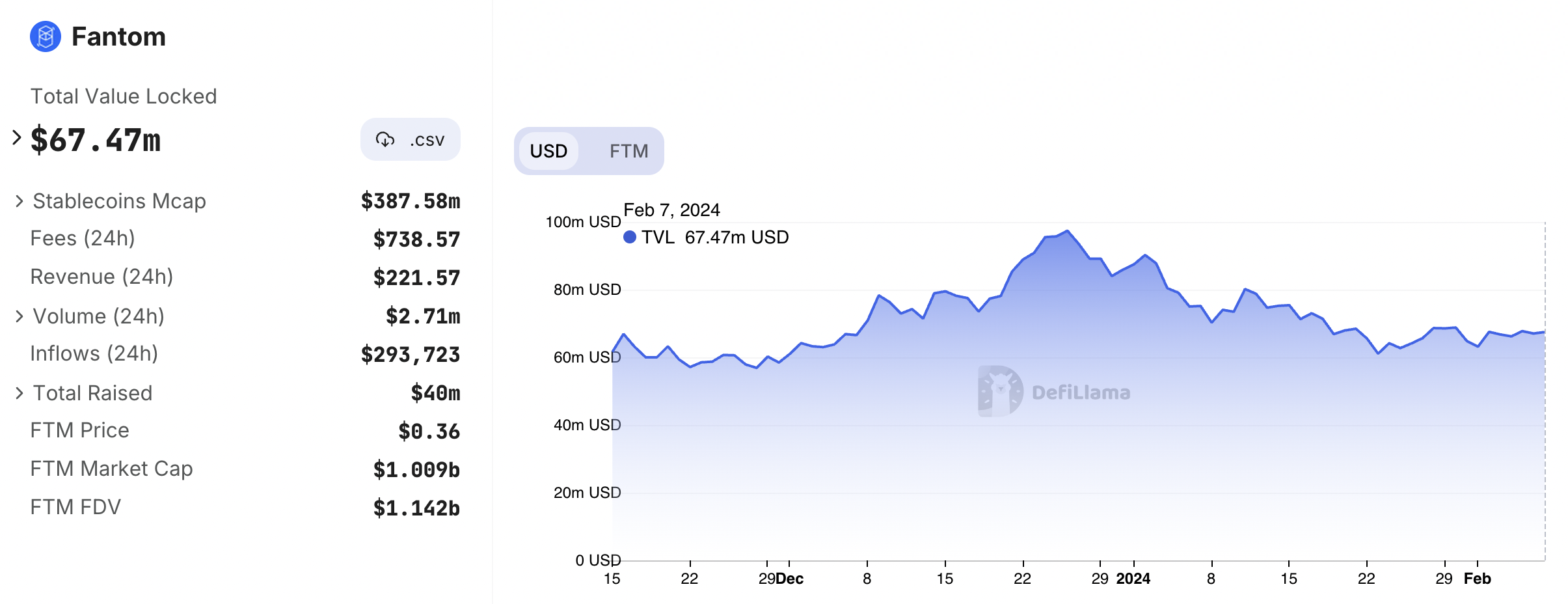Click the Fantom logo icon
The image size is (1568, 604).
tap(46, 36)
